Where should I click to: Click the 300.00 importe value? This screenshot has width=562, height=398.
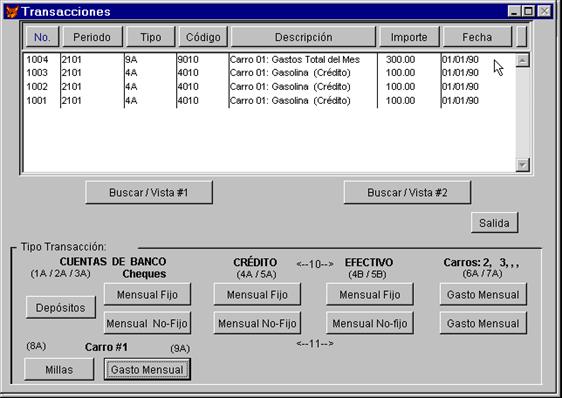(x=400, y=60)
